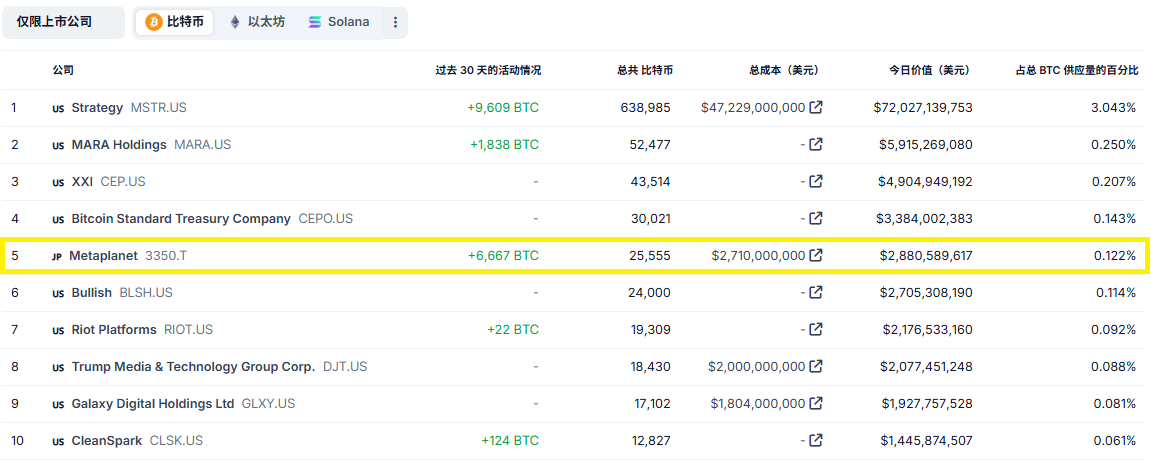This screenshot has width=1151, height=461.
Task: Open Galaxy Digital Holdings Ltd link
Action: click(x=153, y=403)
